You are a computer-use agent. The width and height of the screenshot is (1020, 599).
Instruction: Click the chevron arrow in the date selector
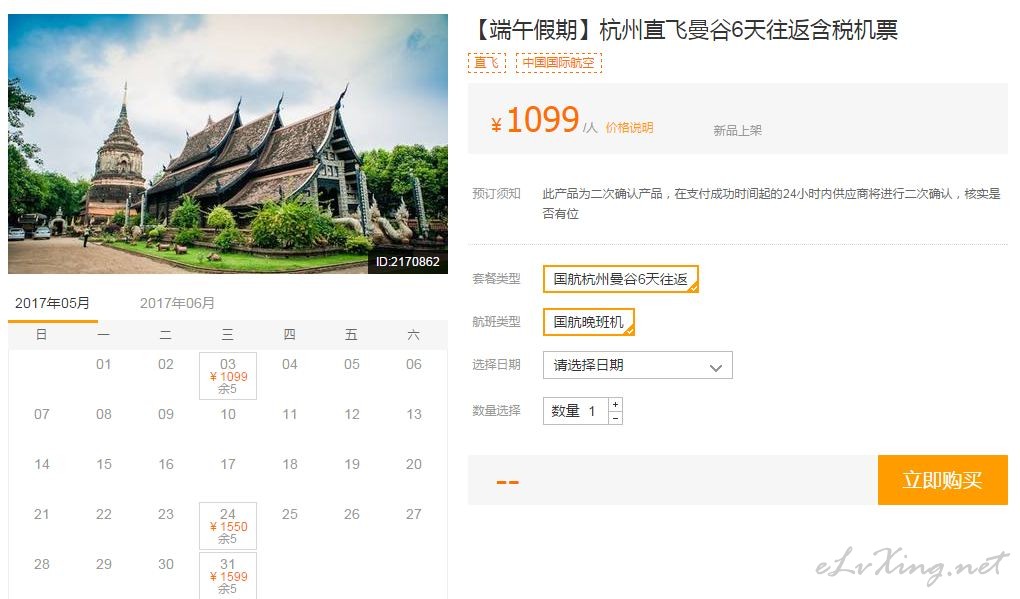tap(715, 367)
